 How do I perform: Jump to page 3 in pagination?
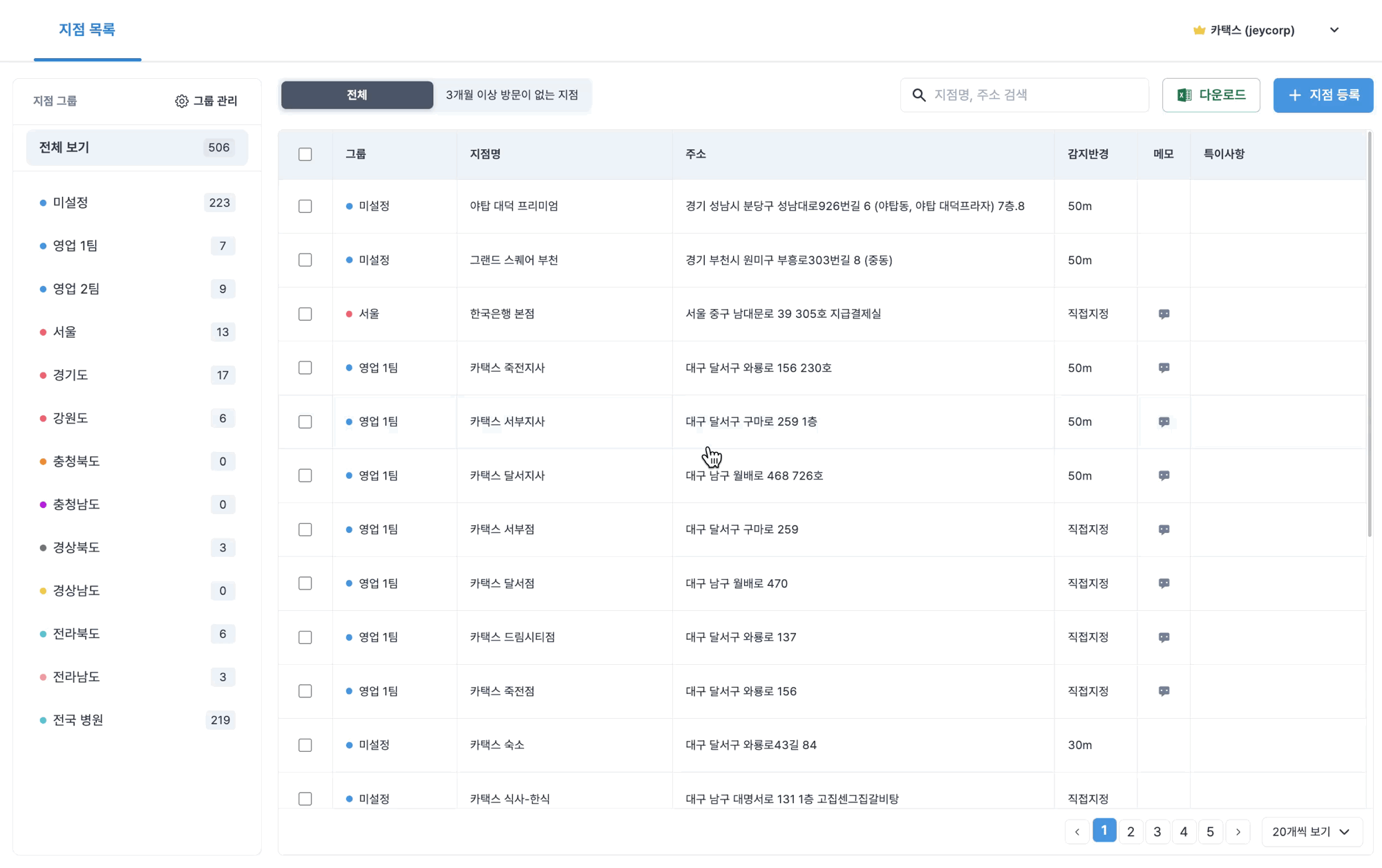[x=1157, y=831]
